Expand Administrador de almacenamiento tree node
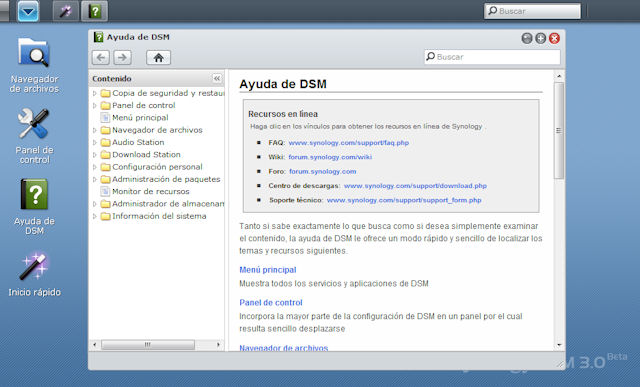This screenshot has height=387, width=640. coord(95,204)
